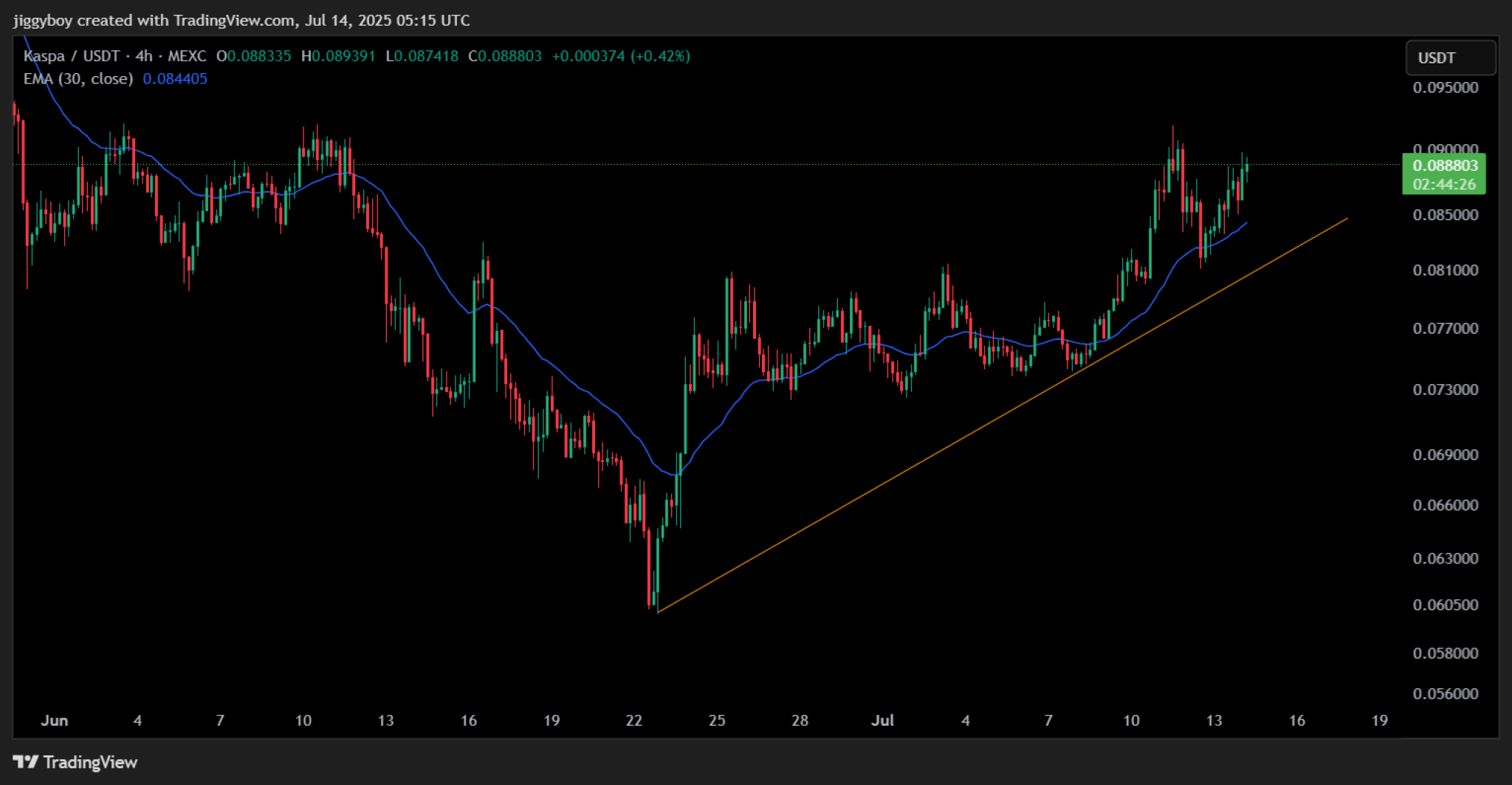Click the Jul label on time axis
The image size is (1512, 785).
tap(882, 720)
